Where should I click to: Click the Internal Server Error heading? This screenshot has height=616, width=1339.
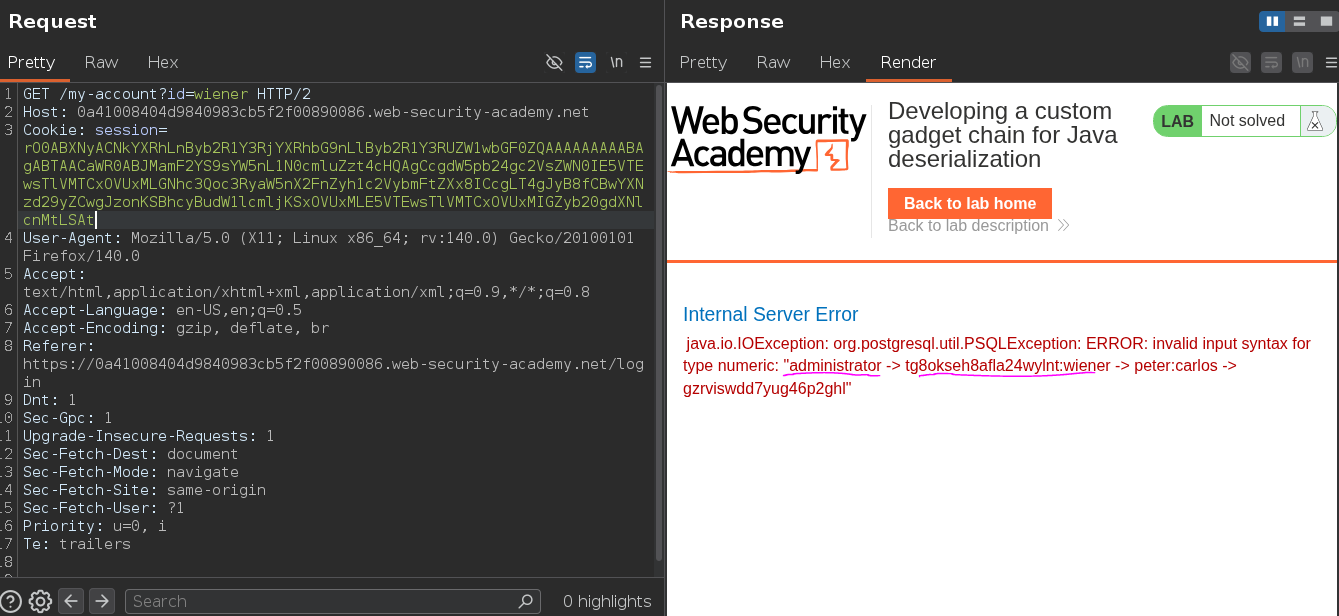tap(770, 314)
